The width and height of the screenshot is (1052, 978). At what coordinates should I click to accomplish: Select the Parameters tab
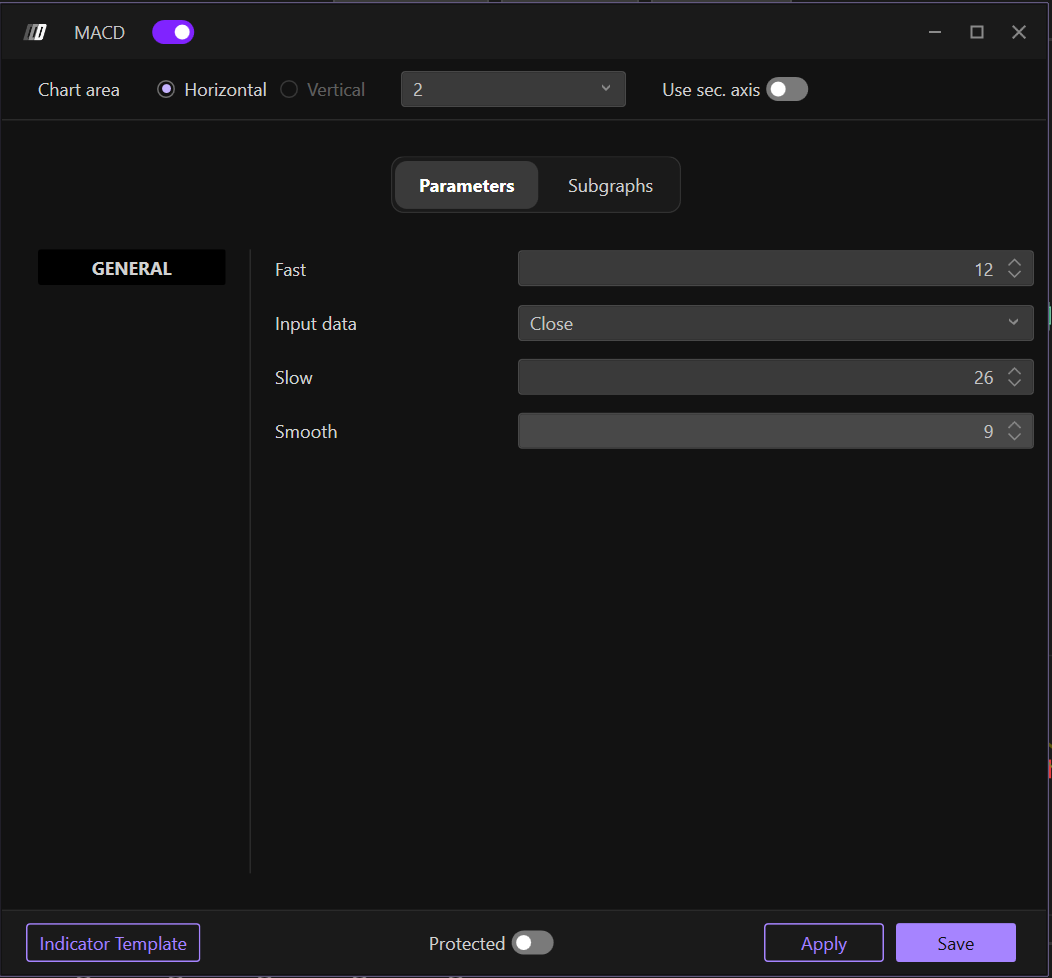point(467,185)
